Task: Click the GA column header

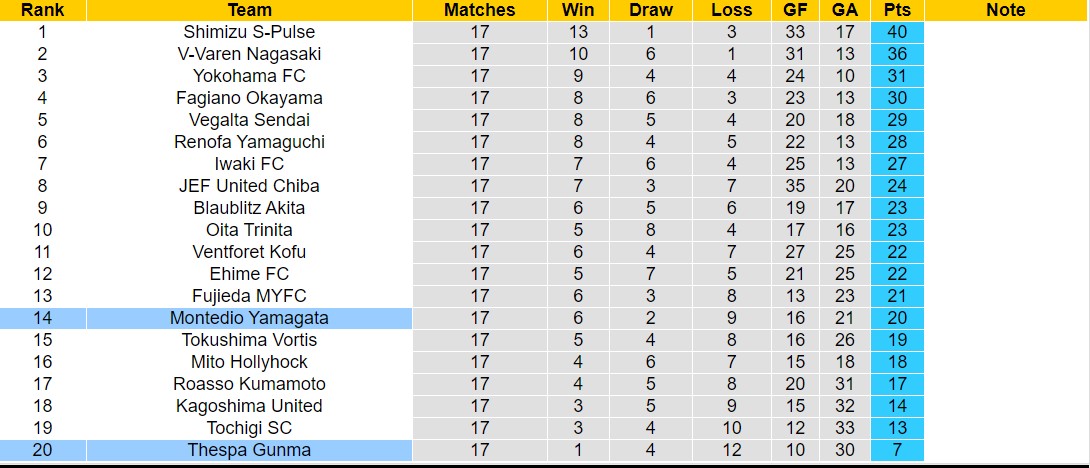Action: [845, 10]
